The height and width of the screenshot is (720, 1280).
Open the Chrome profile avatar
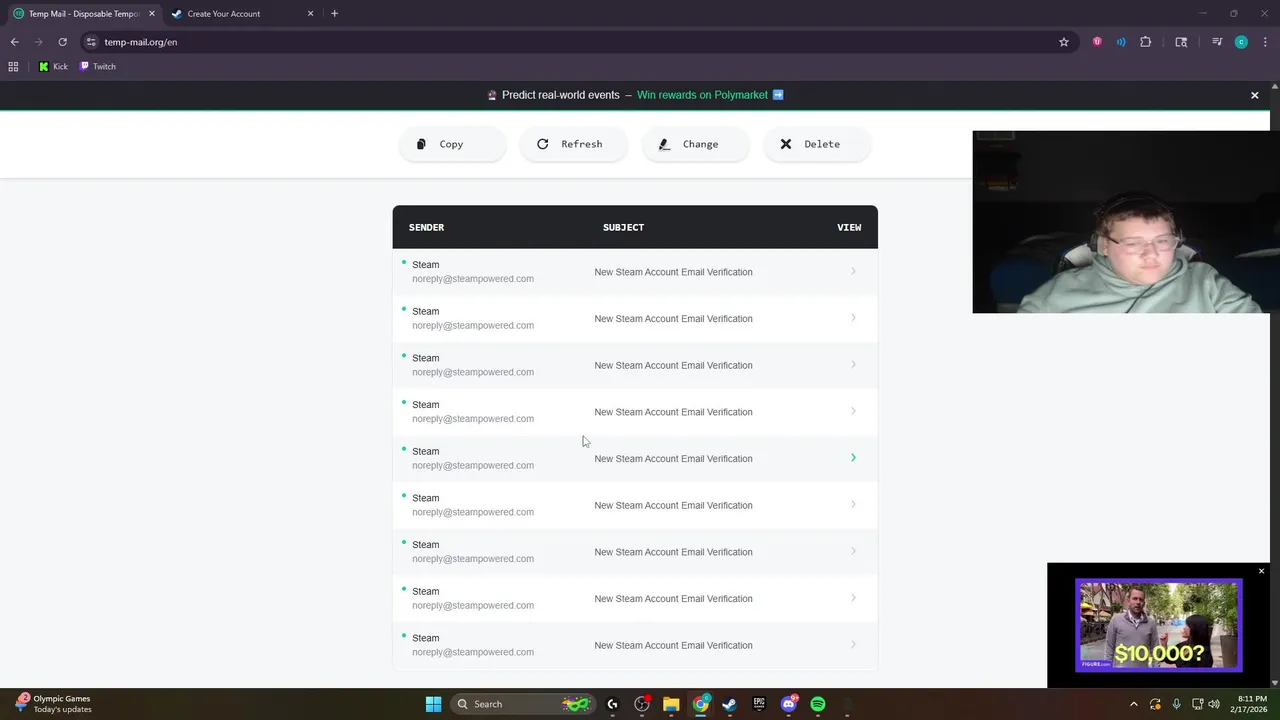pyautogui.click(x=1241, y=42)
